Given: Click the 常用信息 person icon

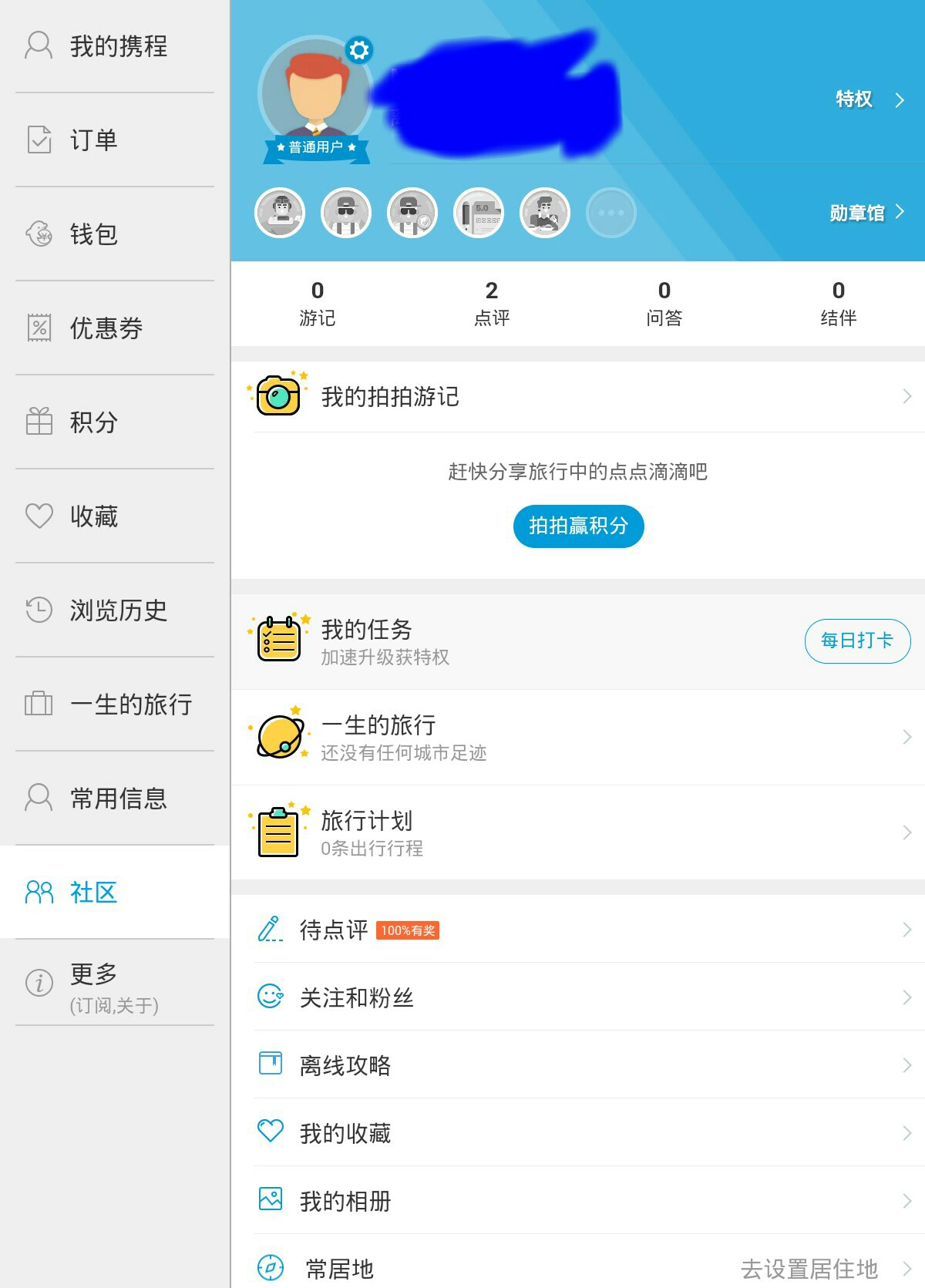Looking at the screenshot, I should pyautogui.click(x=39, y=798).
